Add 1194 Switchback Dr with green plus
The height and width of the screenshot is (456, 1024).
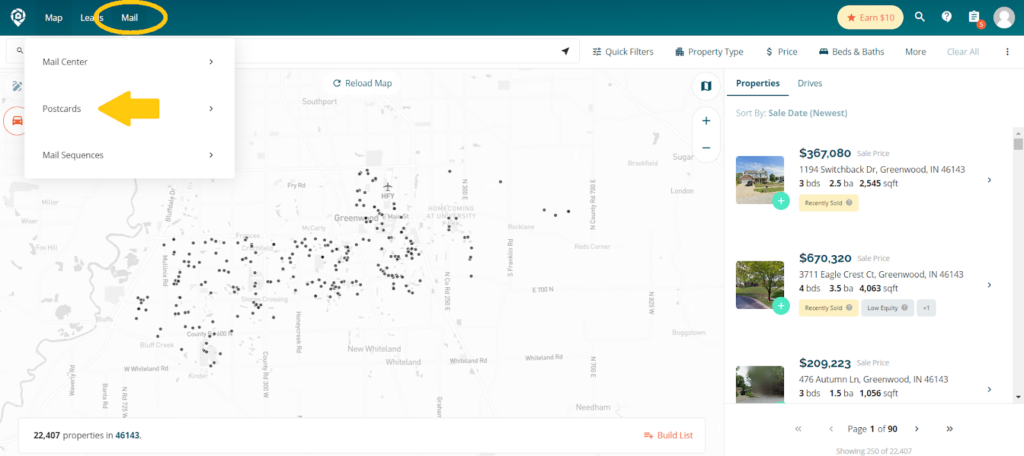(x=780, y=201)
